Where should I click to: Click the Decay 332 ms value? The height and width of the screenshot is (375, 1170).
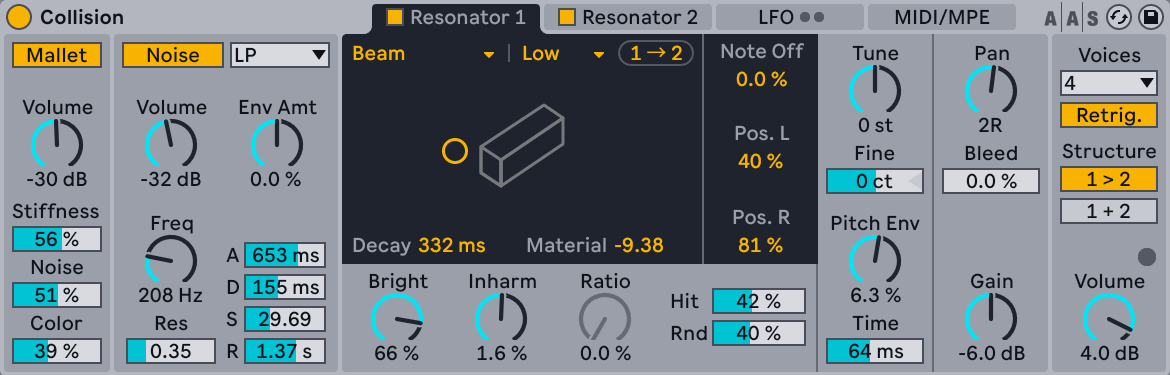452,245
